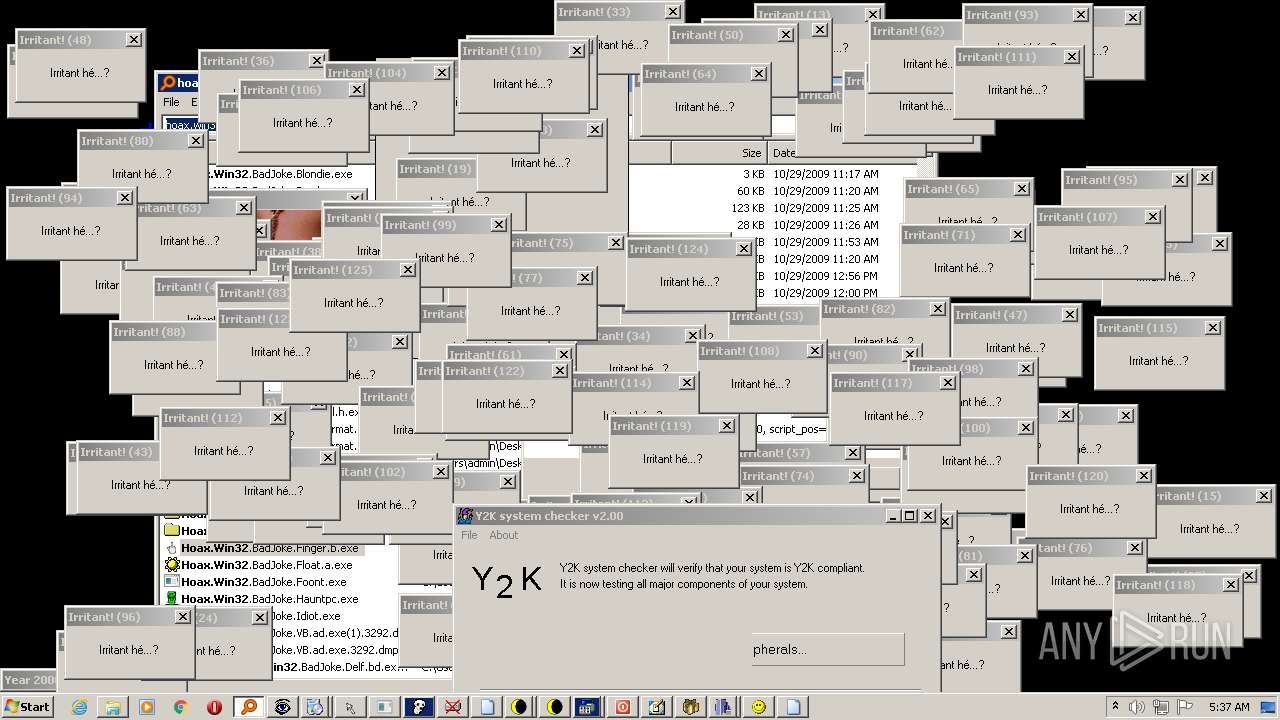Click the green icon of Hauntpc.exe

[x=171, y=599]
